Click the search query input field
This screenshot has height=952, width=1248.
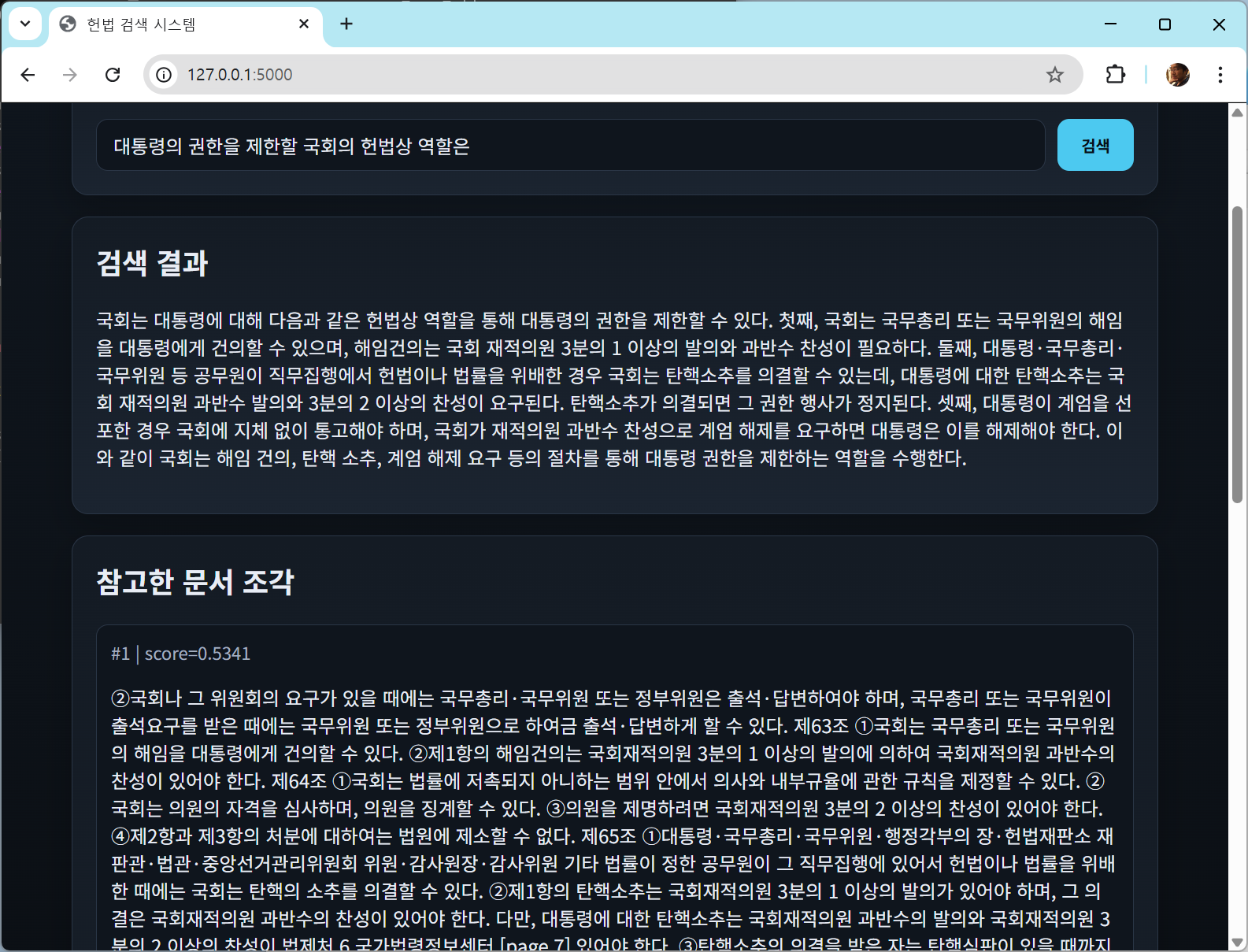[571, 145]
